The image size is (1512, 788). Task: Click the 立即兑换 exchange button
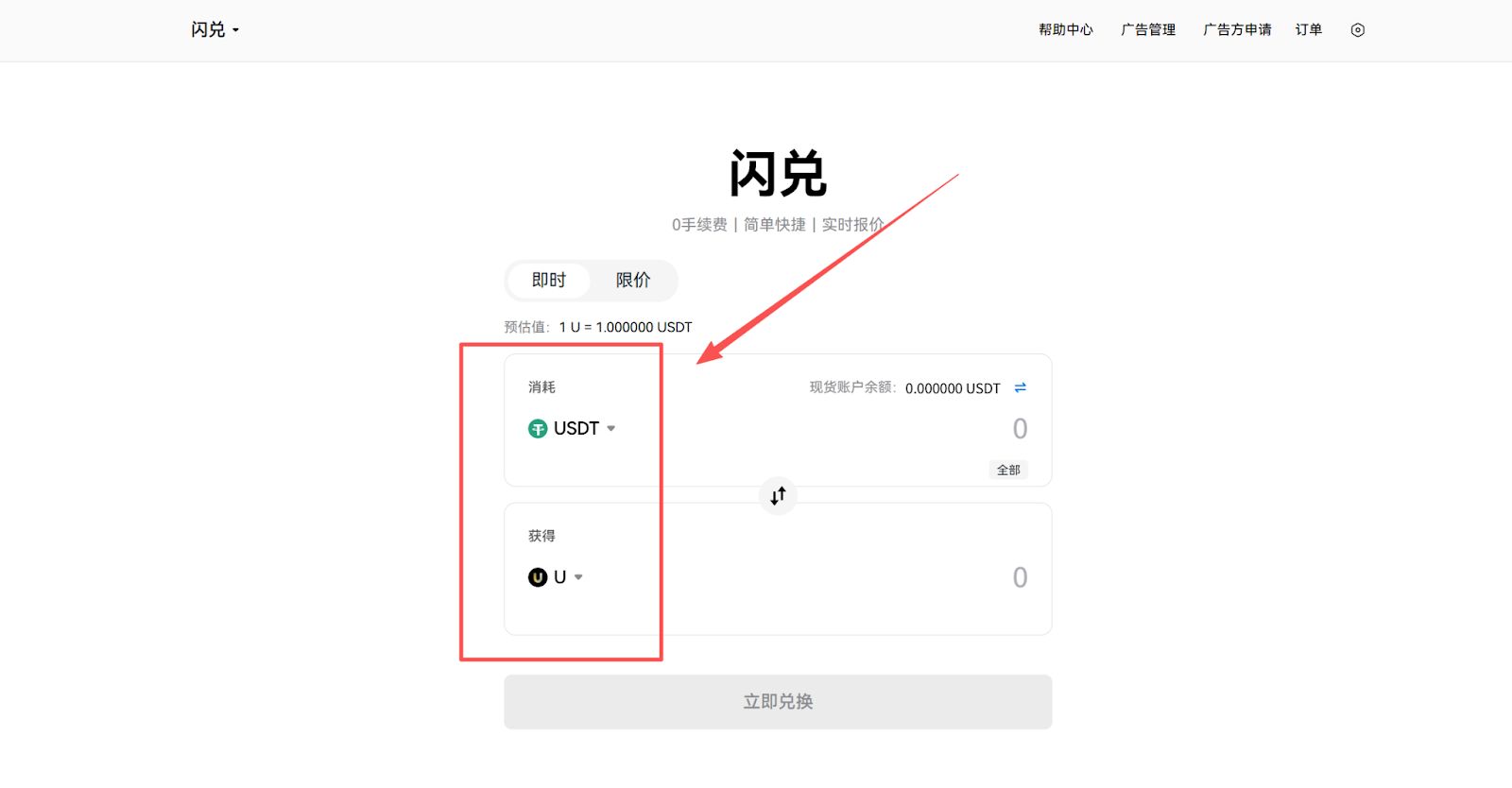tap(777, 702)
